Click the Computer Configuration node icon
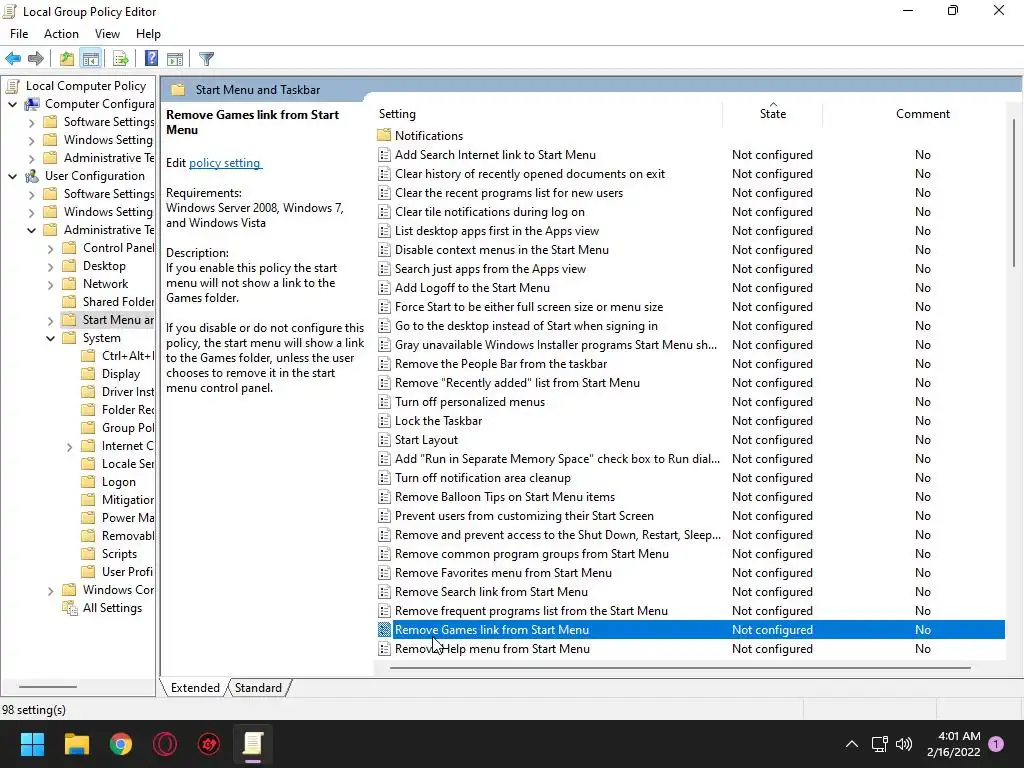Viewport: 1024px width, 768px height. point(32,104)
